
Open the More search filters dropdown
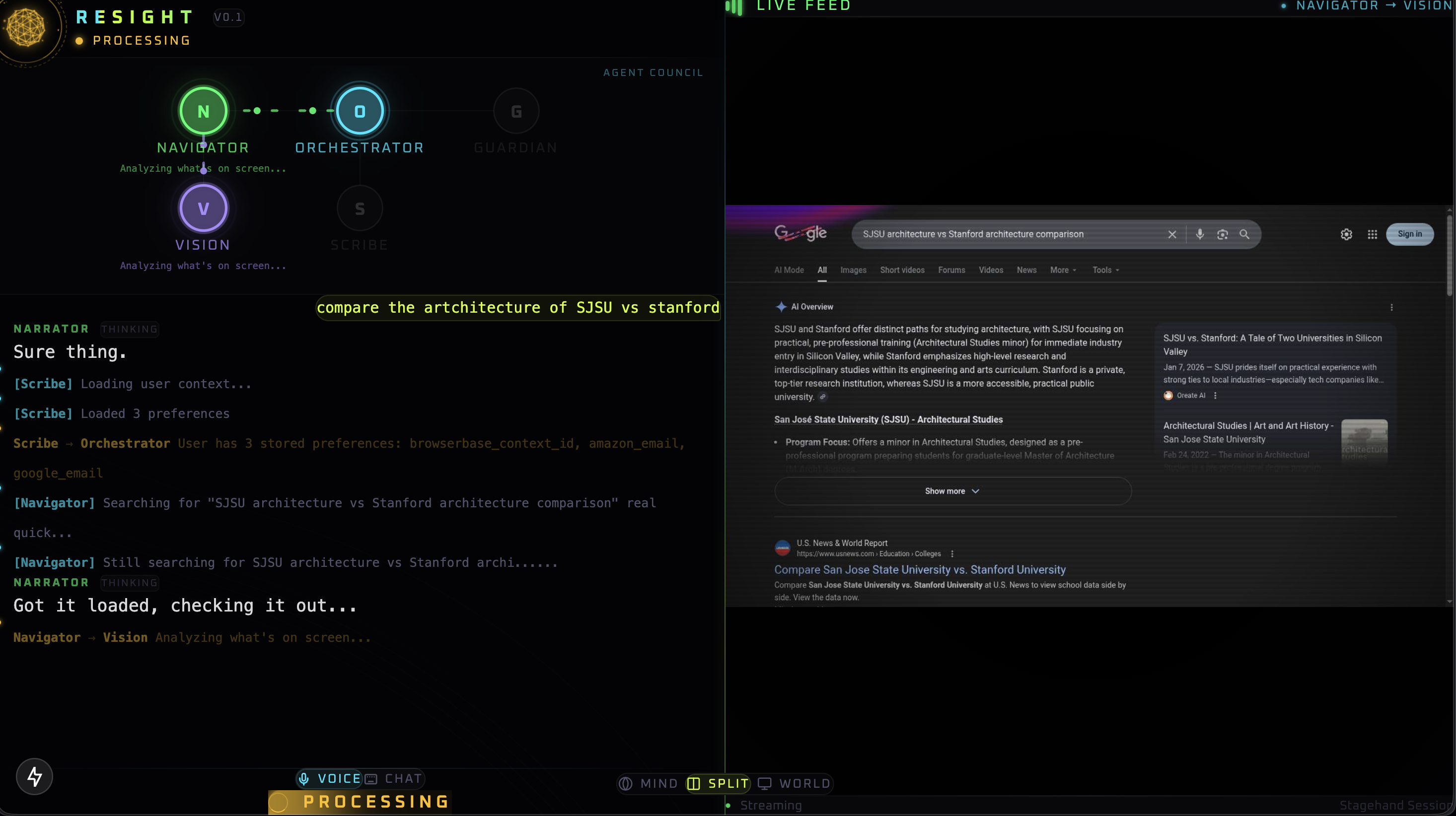[x=1063, y=270]
